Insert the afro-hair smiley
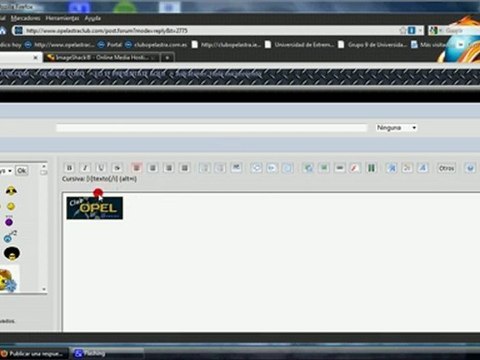Viewport: 480px width, 360px height. pos(12,253)
